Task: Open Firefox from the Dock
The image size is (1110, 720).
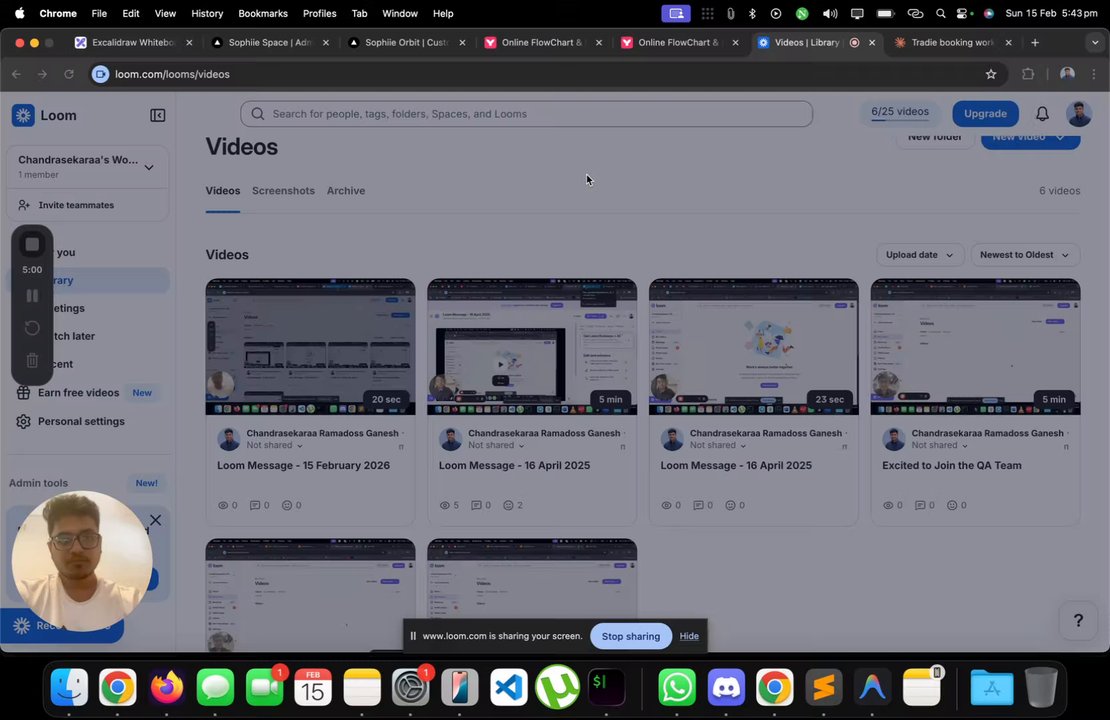Action: click(167, 687)
